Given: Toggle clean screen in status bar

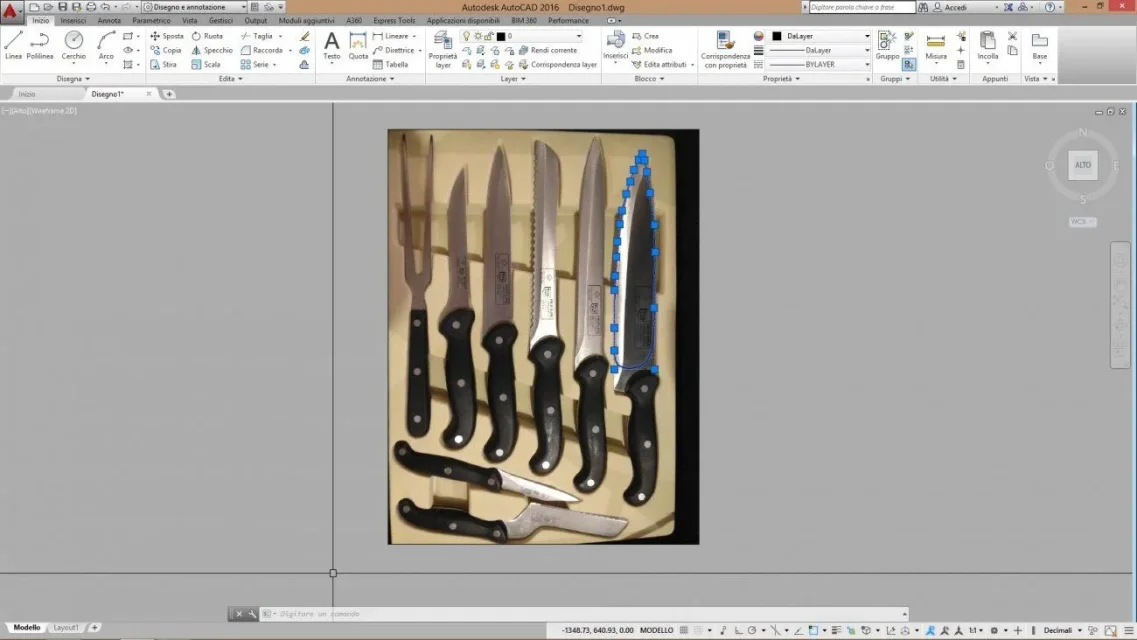Looking at the screenshot, I should coord(1110,631).
